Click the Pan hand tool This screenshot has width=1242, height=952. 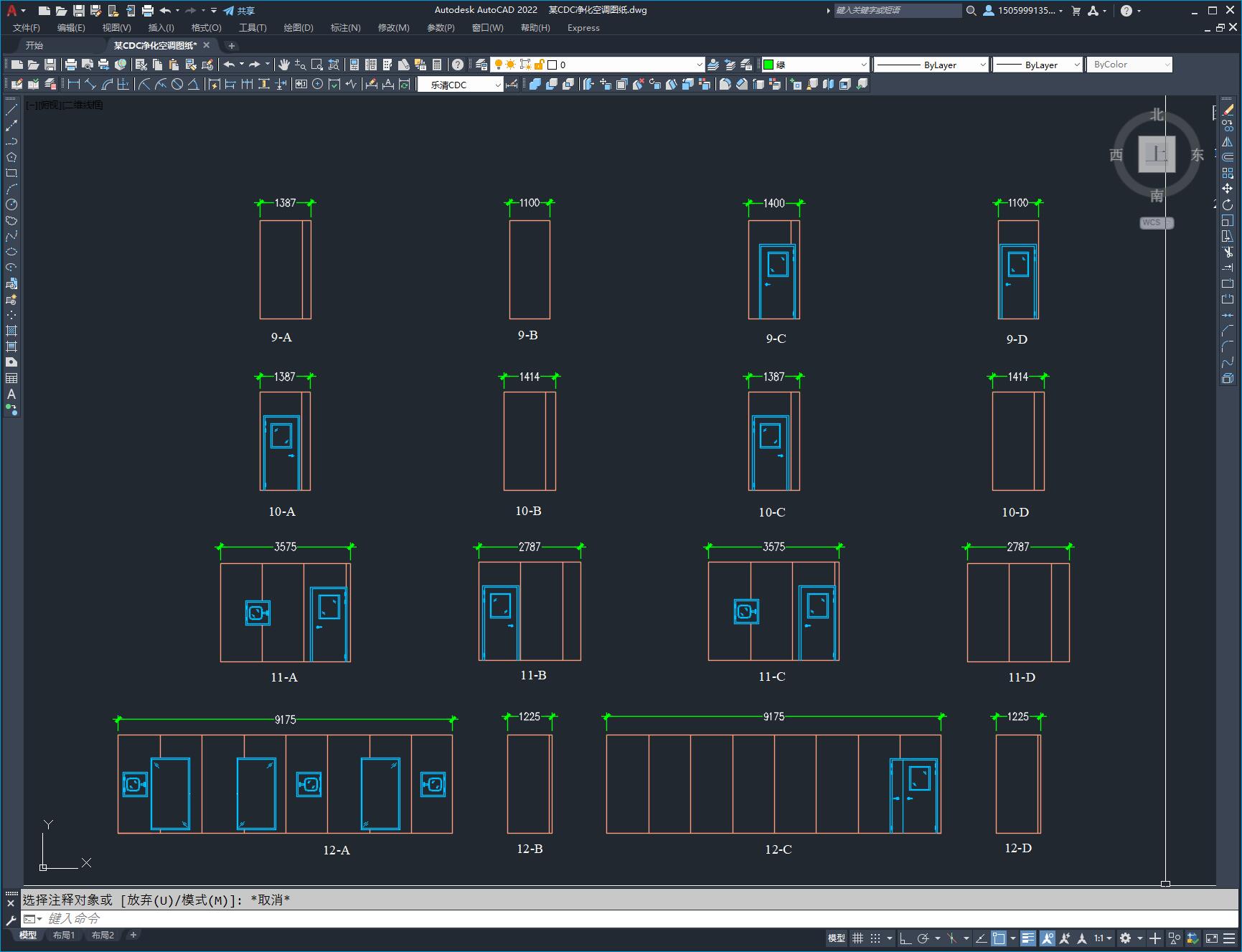click(284, 65)
